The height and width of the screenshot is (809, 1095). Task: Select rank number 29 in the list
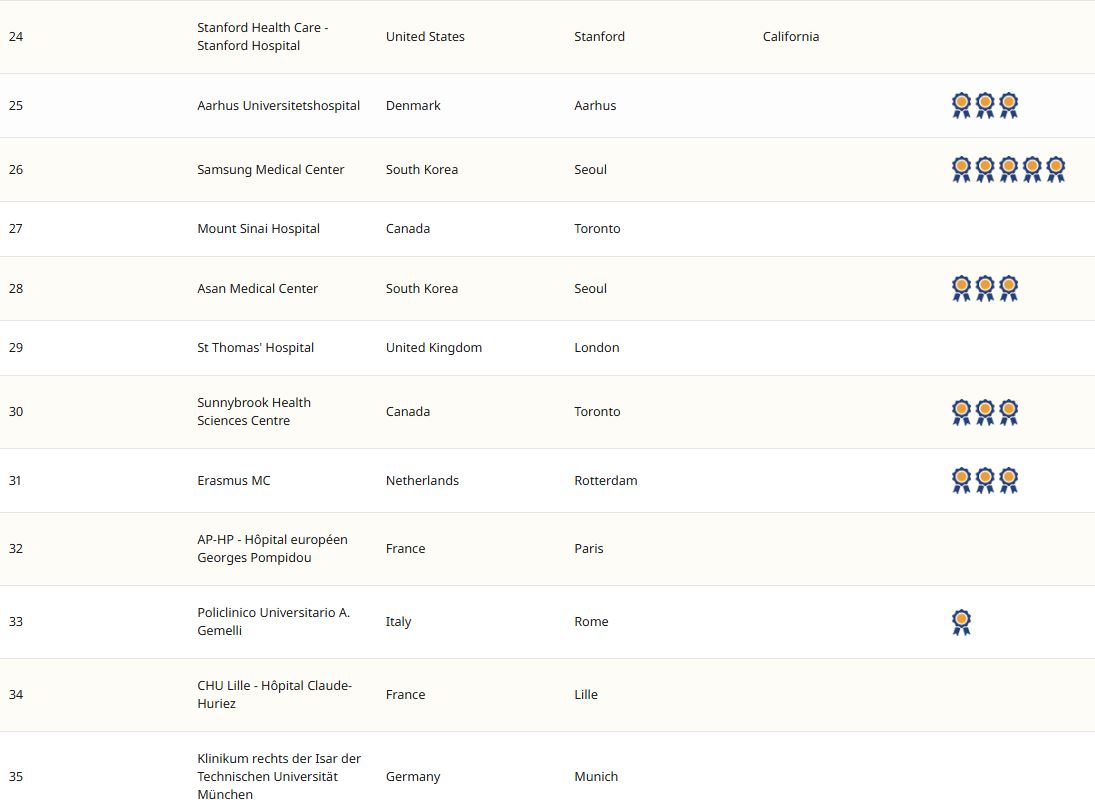point(16,348)
